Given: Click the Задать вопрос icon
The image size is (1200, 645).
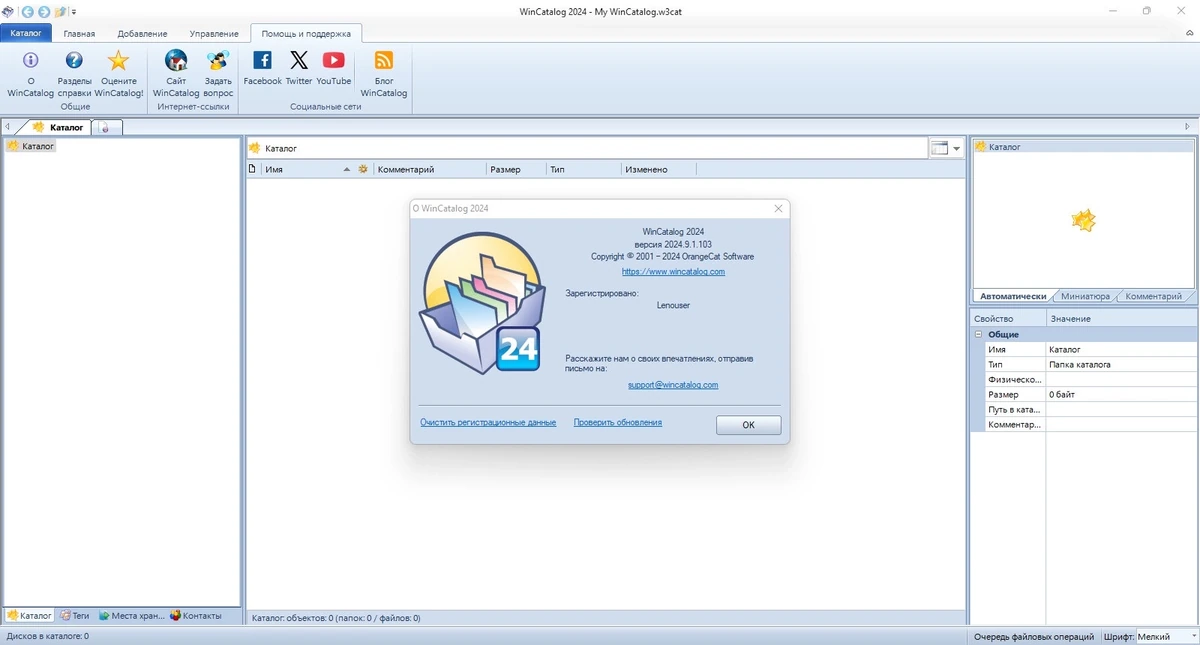Looking at the screenshot, I should click(x=218, y=60).
